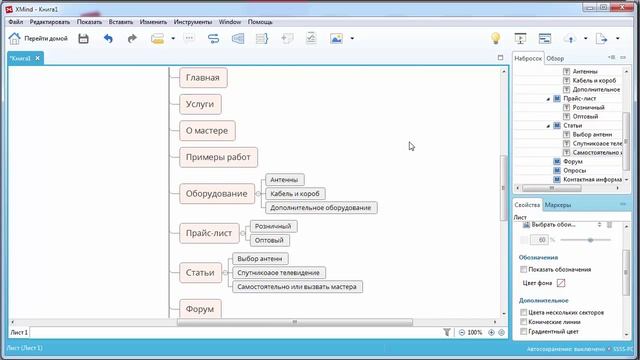Select the О мастере topic
Screen dimensions: 640x360
coord(207,131)
